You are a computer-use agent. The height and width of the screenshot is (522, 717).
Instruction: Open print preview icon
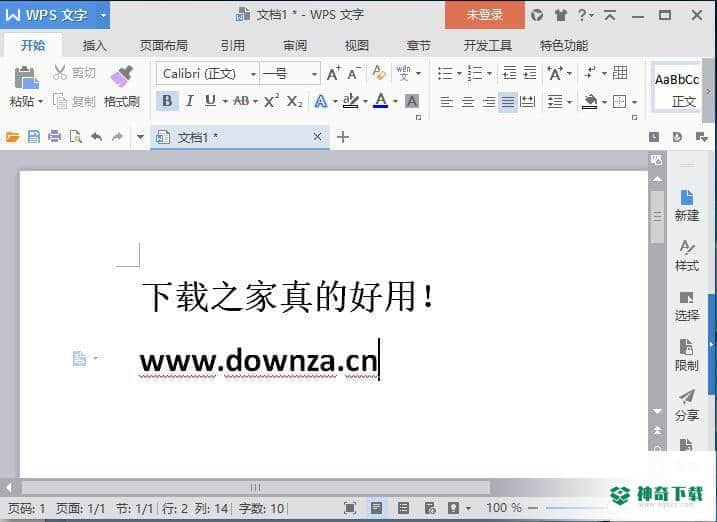pyautogui.click(x=75, y=136)
